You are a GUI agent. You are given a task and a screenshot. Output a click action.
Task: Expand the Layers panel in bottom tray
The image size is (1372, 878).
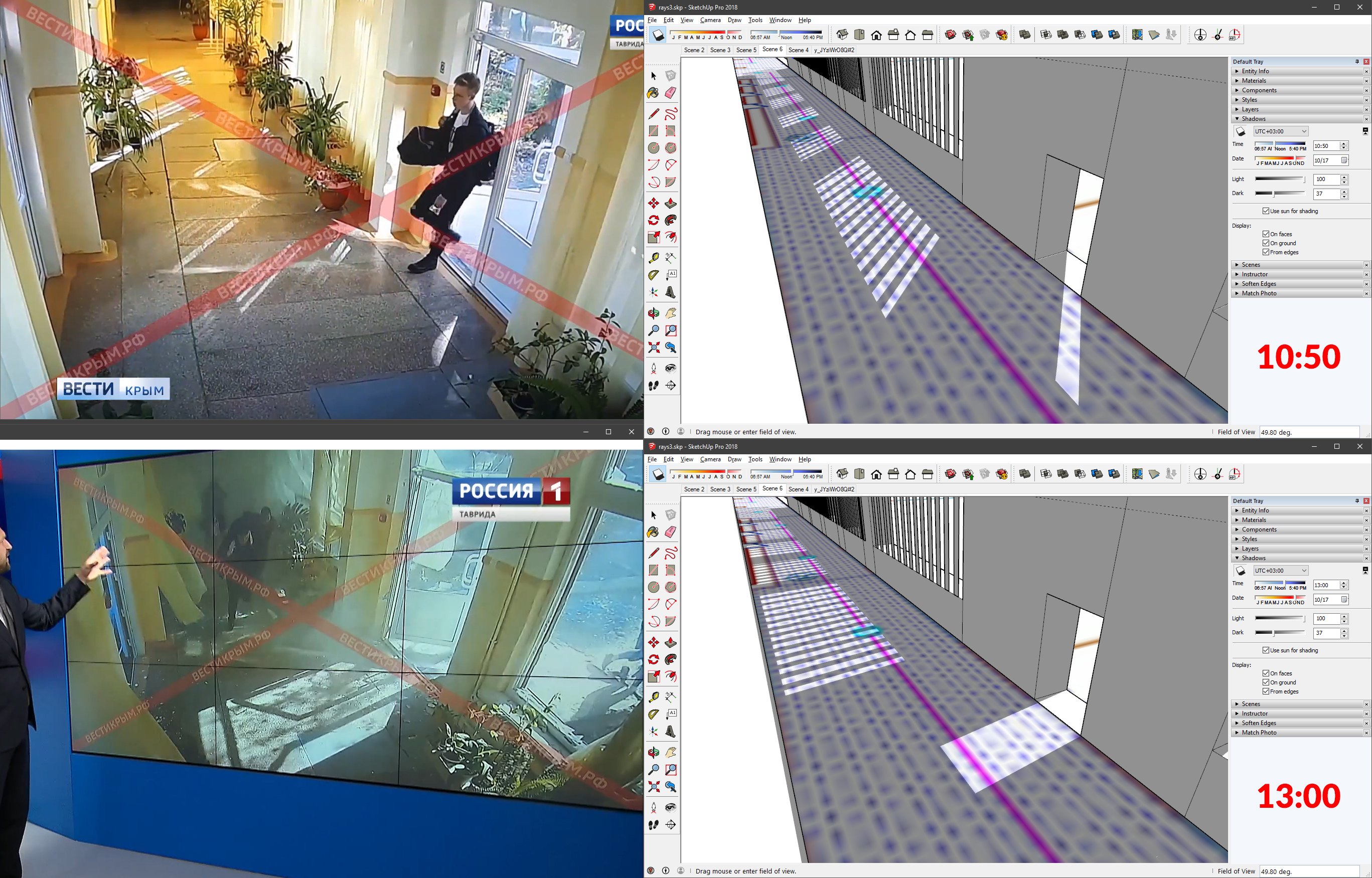[1250, 549]
